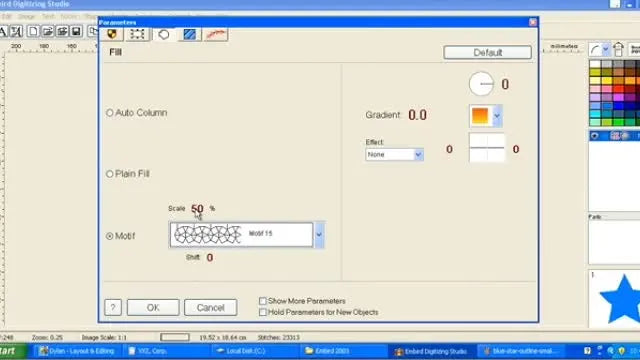Click the angle dial control

[x=481, y=84]
